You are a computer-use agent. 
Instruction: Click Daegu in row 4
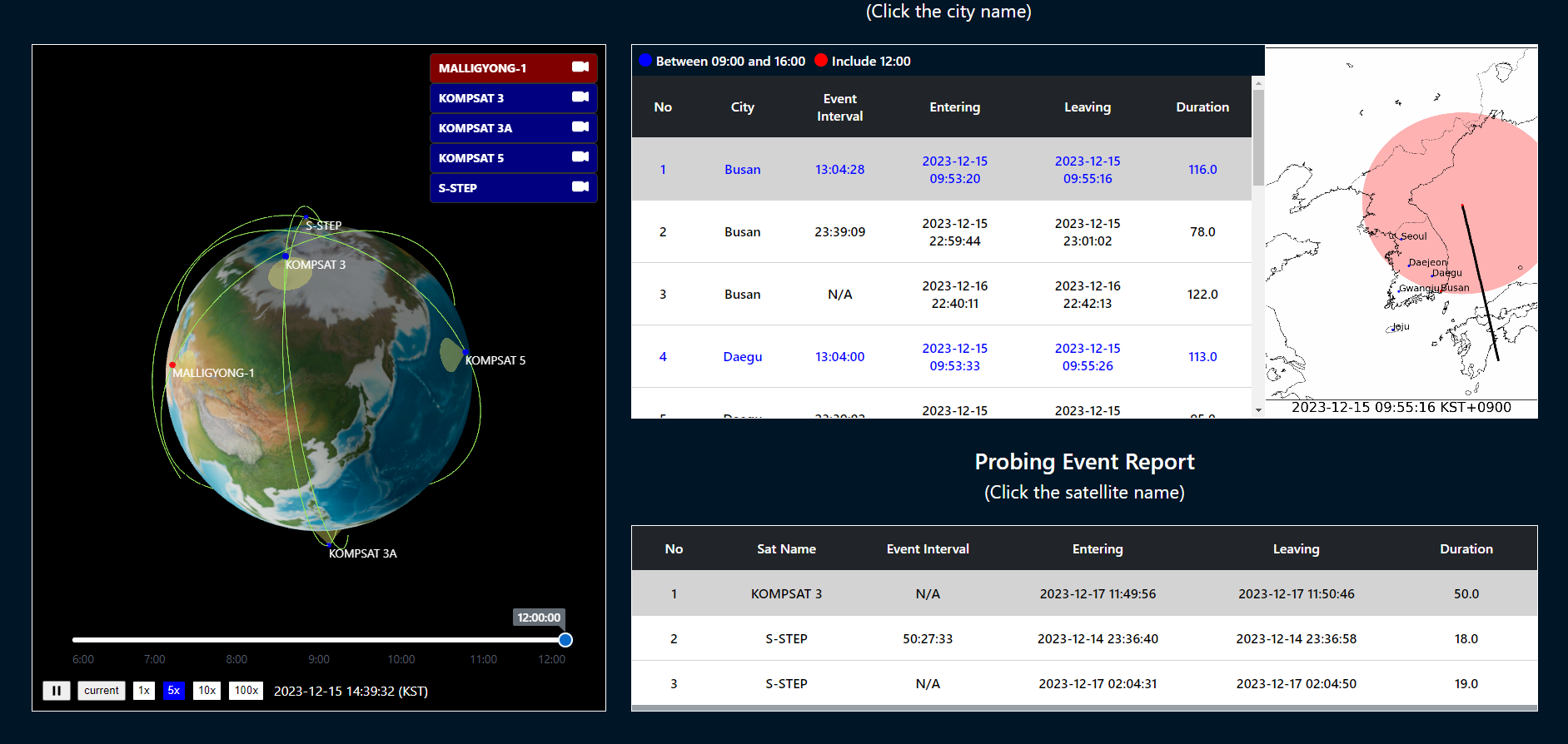tap(743, 357)
